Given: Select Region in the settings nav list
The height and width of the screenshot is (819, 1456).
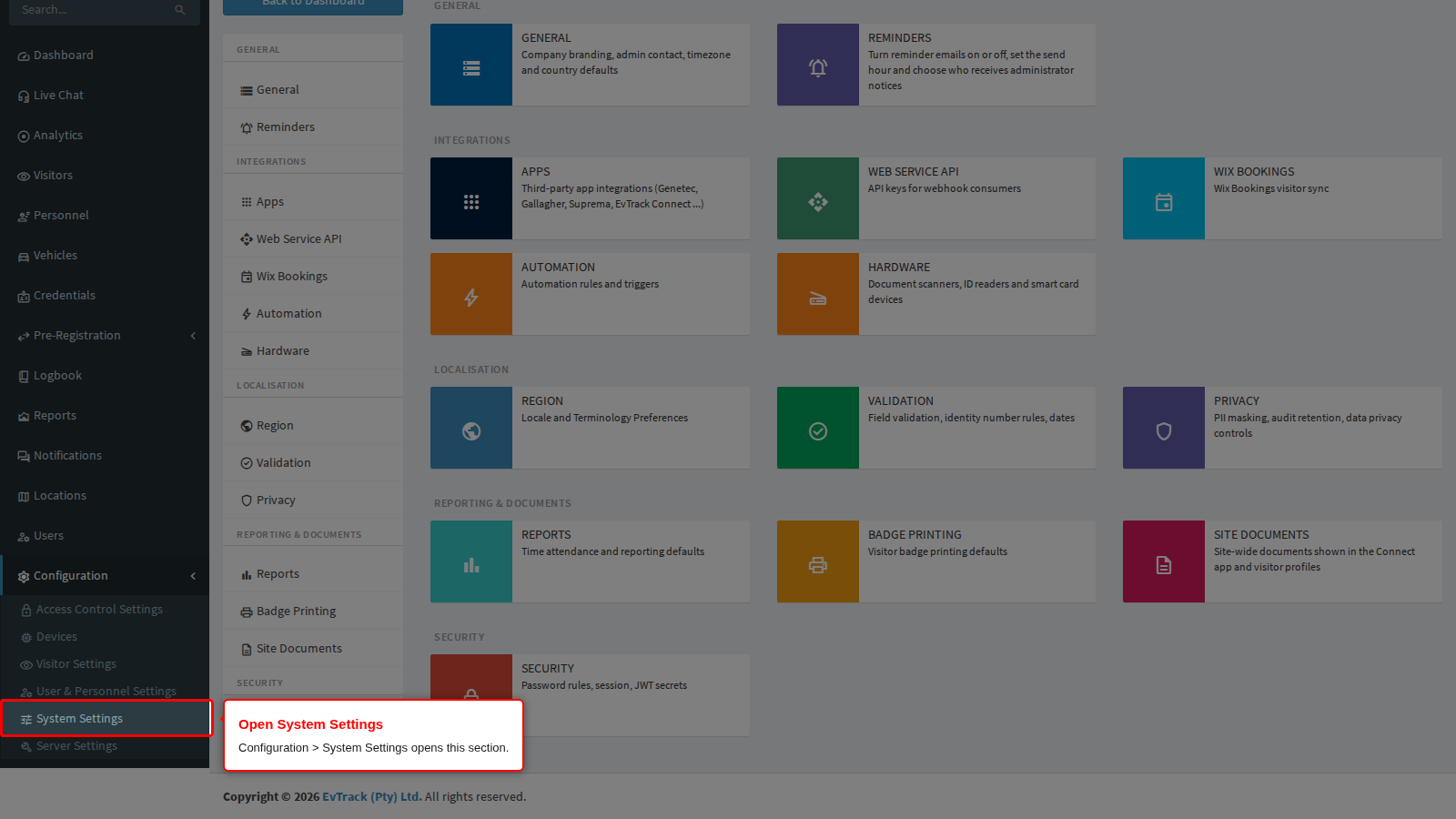Looking at the screenshot, I should tap(313, 426).
